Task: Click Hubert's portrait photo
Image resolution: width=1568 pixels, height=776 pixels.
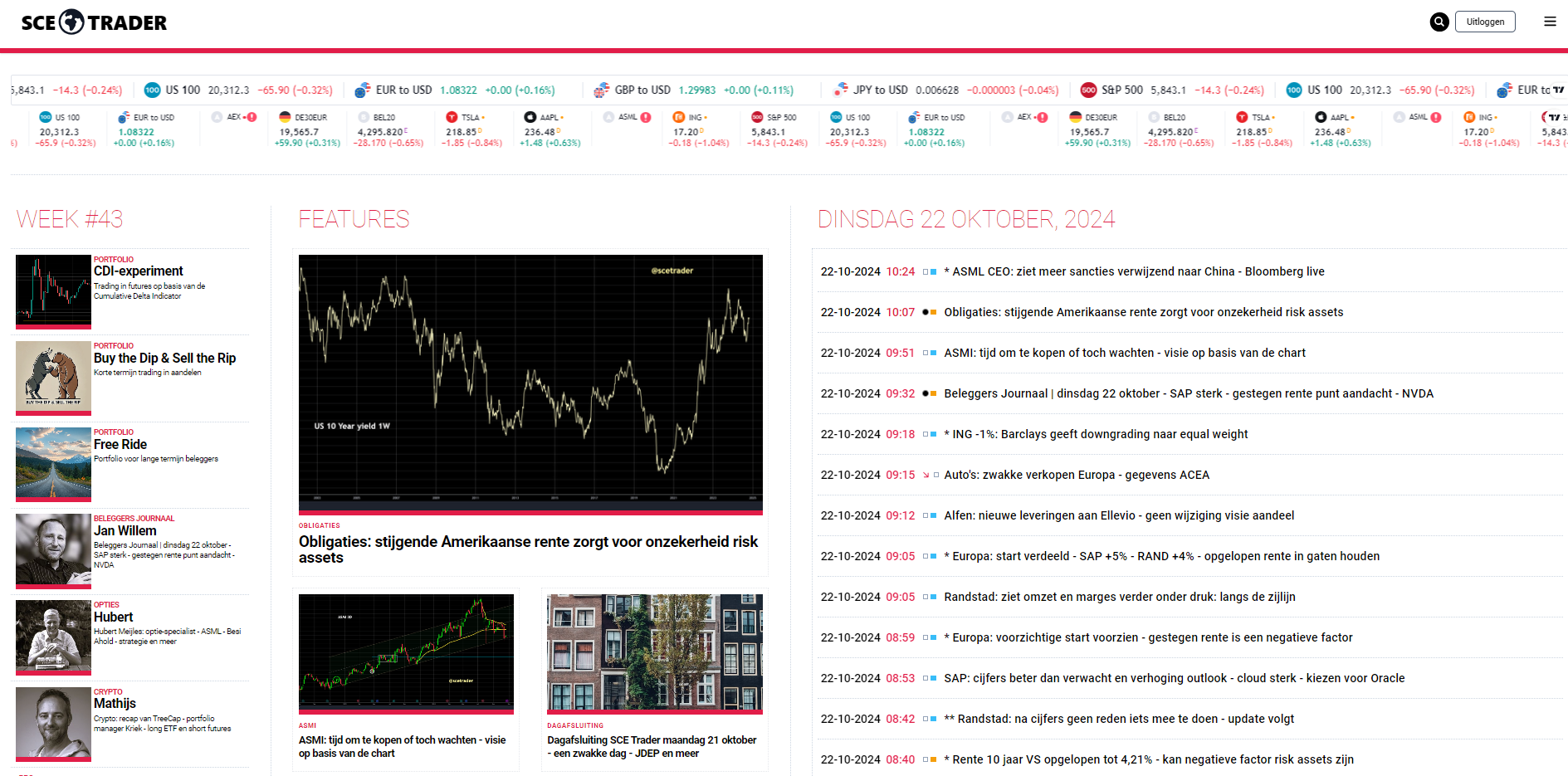Action: (53, 636)
